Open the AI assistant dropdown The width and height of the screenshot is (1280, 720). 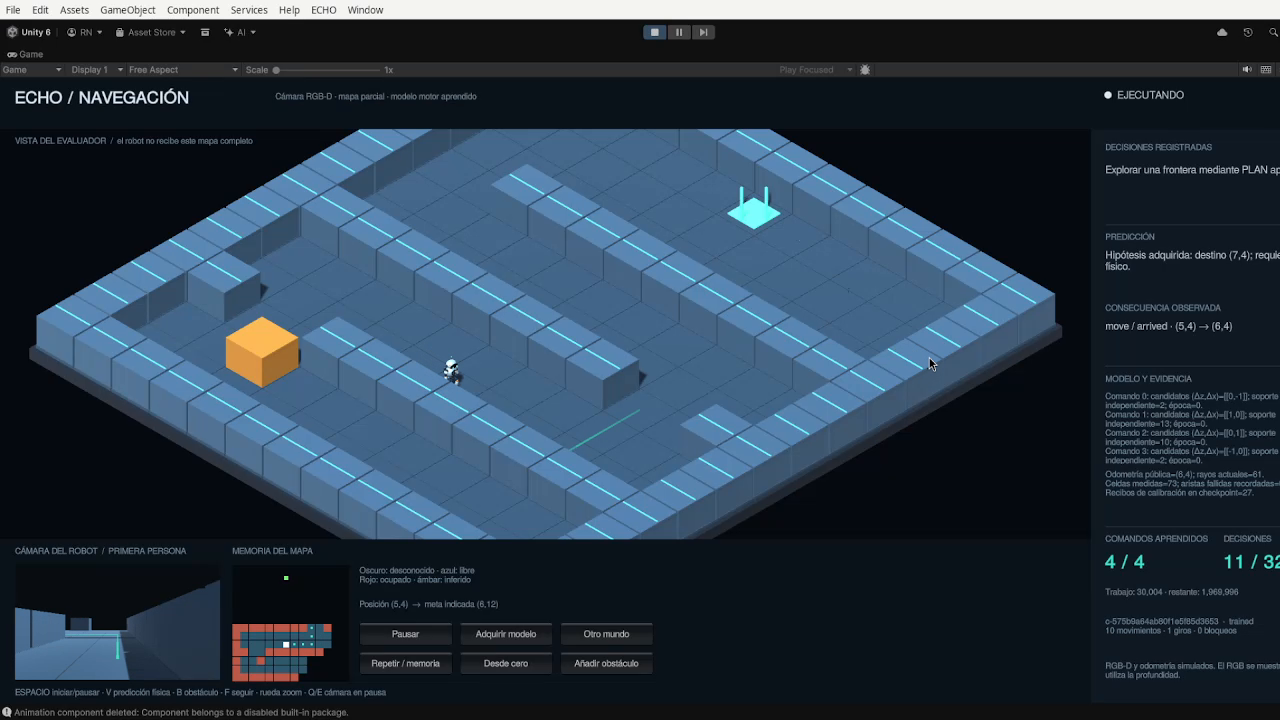[x=240, y=32]
